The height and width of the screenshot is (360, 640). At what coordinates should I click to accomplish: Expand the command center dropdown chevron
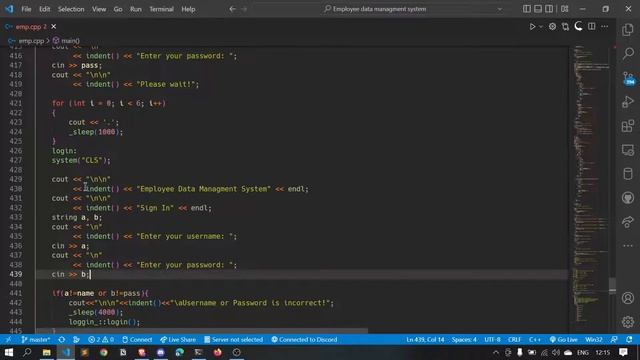[x=500, y=9]
